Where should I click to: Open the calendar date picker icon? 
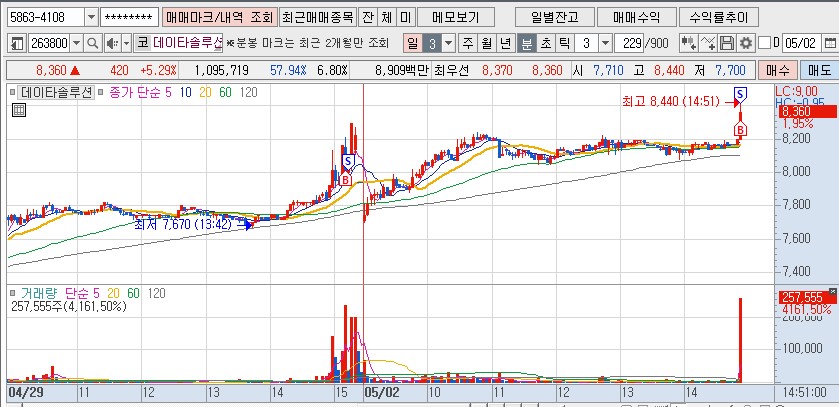(831, 43)
